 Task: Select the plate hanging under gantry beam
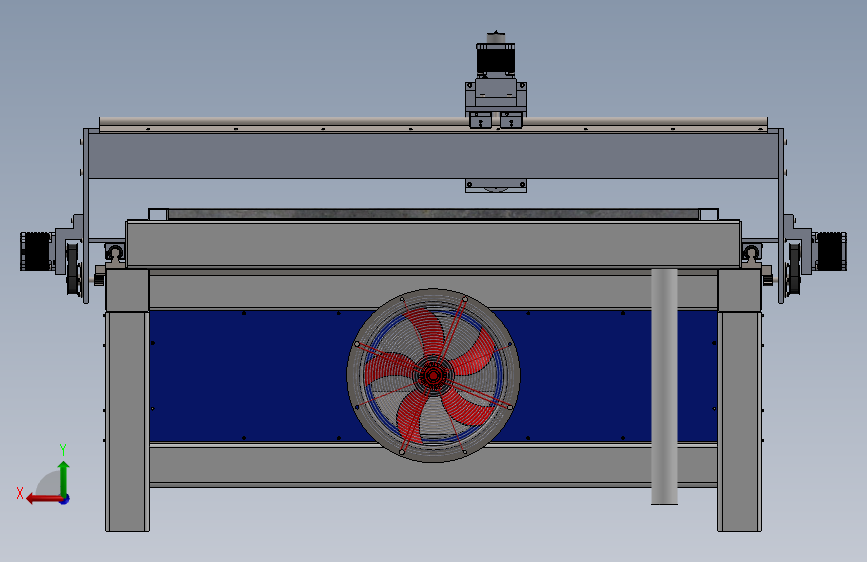[x=495, y=186]
